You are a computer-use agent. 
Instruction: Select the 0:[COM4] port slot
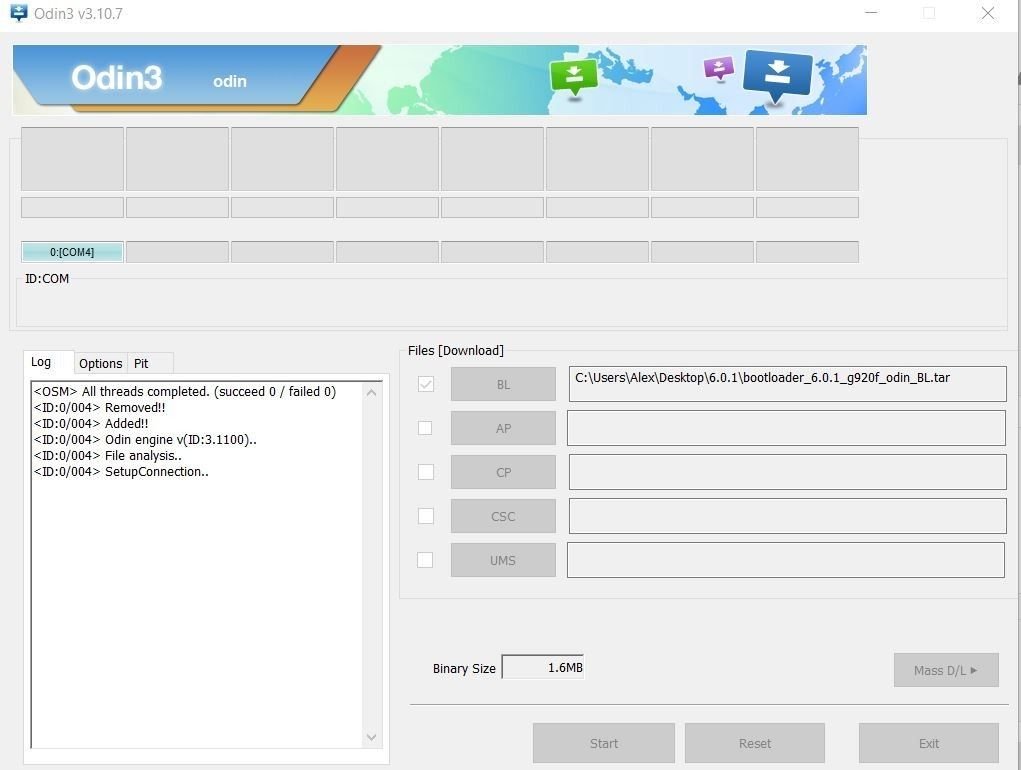point(72,252)
